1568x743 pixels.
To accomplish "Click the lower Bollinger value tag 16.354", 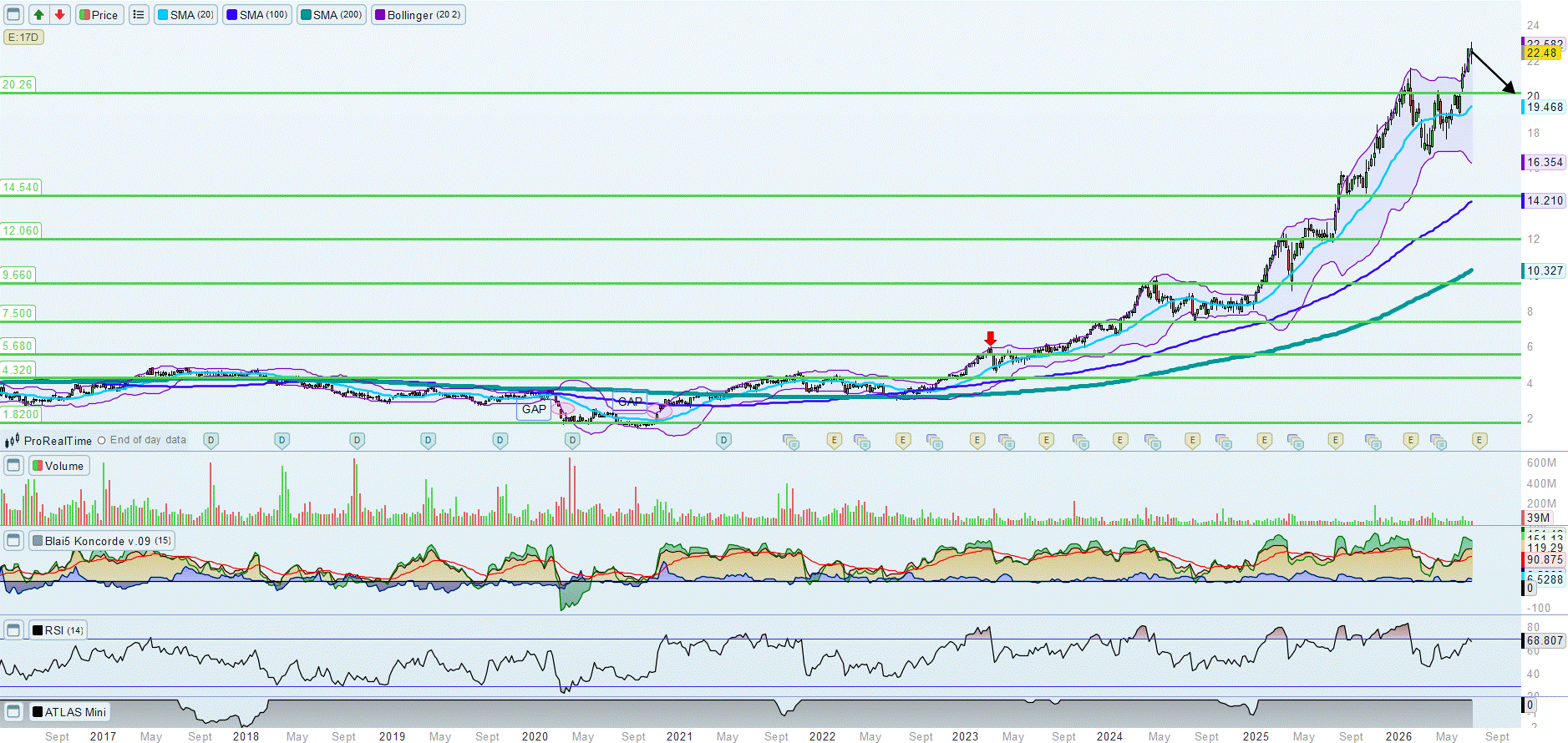I will click(1544, 162).
